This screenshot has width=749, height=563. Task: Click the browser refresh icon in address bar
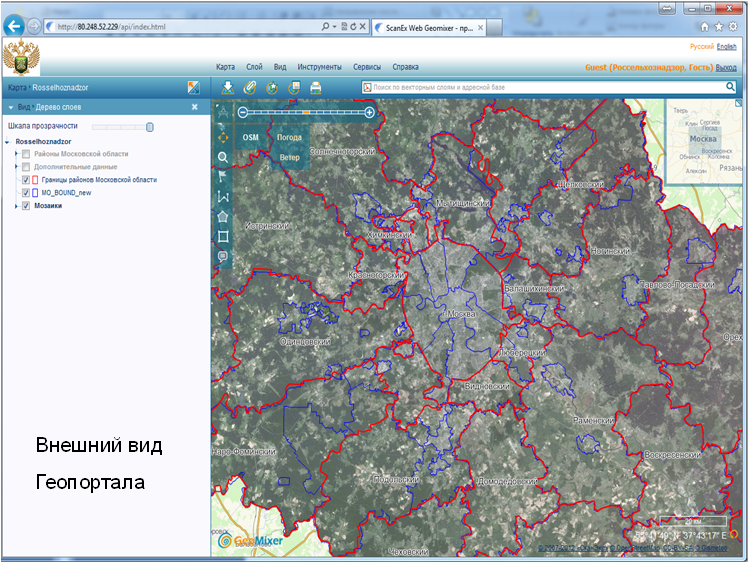[353, 27]
